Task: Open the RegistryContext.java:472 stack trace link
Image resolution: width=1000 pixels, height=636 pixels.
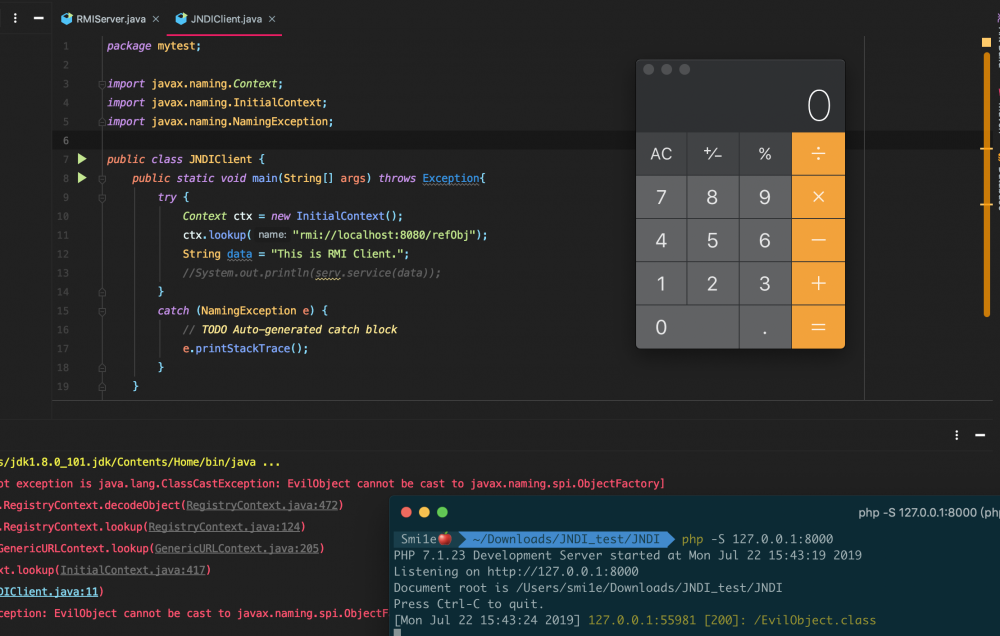Action: (x=262, y=505)
